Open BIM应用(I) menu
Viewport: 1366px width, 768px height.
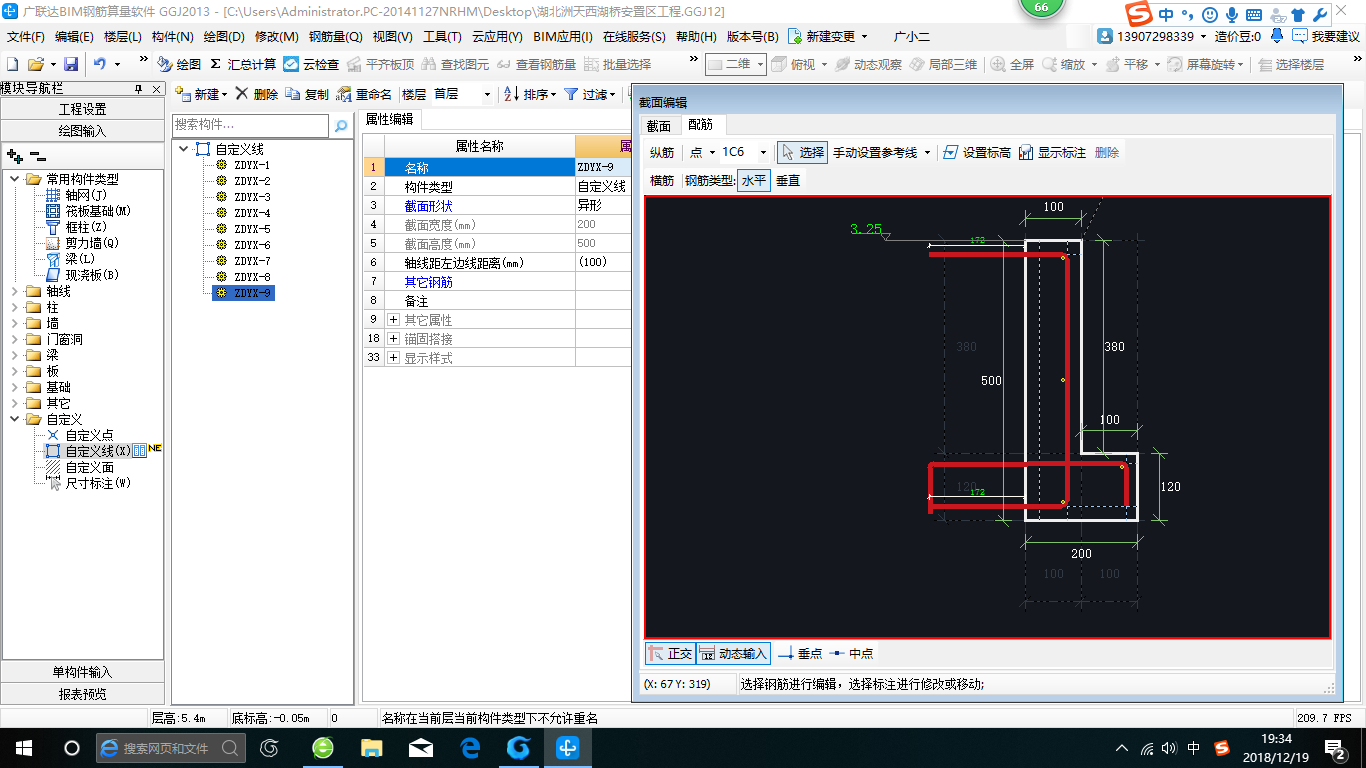[562, 36]
